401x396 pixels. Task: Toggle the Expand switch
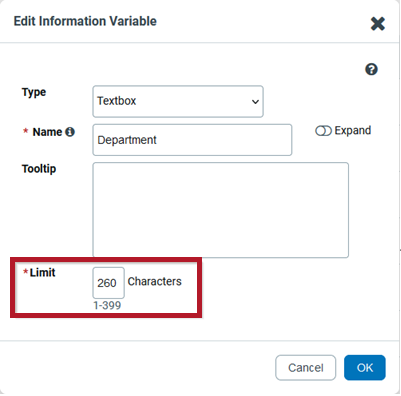pos(323,131)
